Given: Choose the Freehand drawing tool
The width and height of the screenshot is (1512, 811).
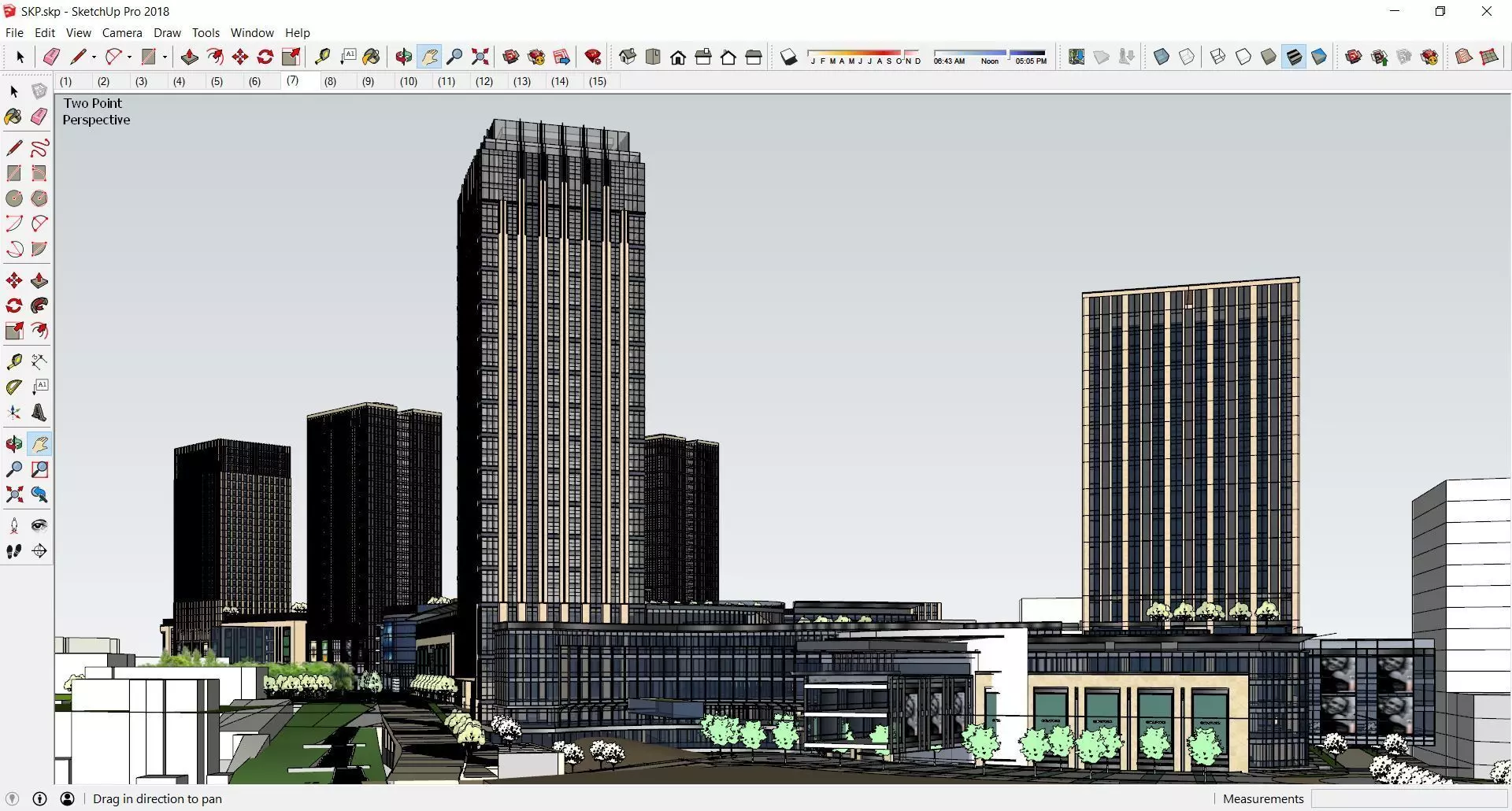Looking at the screenshot, I should coord(39,148).
